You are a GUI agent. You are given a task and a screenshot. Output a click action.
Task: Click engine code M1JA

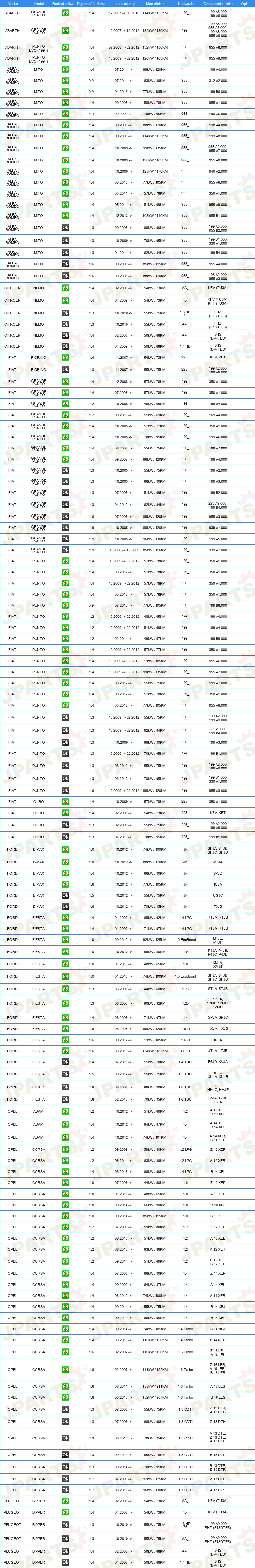(x=218, y=862)
